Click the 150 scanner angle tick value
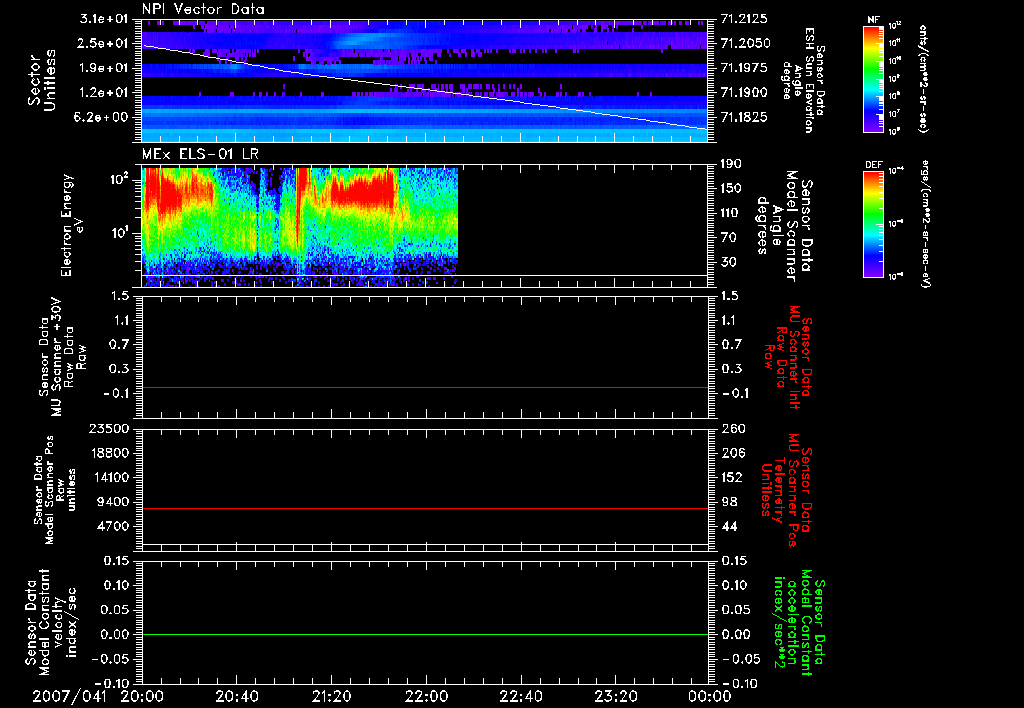 tap(731, 189)
